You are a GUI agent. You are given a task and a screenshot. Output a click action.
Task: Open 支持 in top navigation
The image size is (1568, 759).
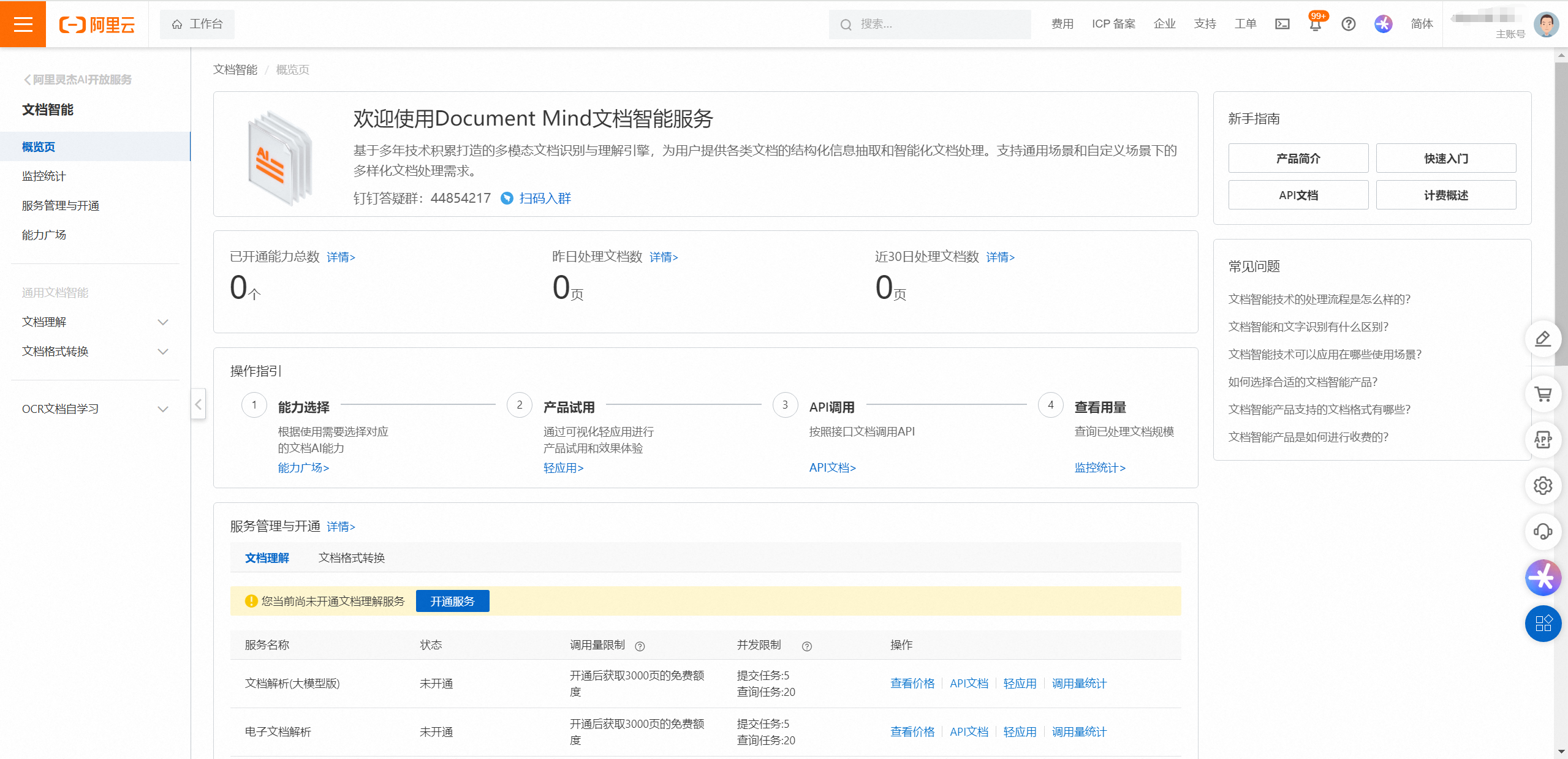point(1205,24)
